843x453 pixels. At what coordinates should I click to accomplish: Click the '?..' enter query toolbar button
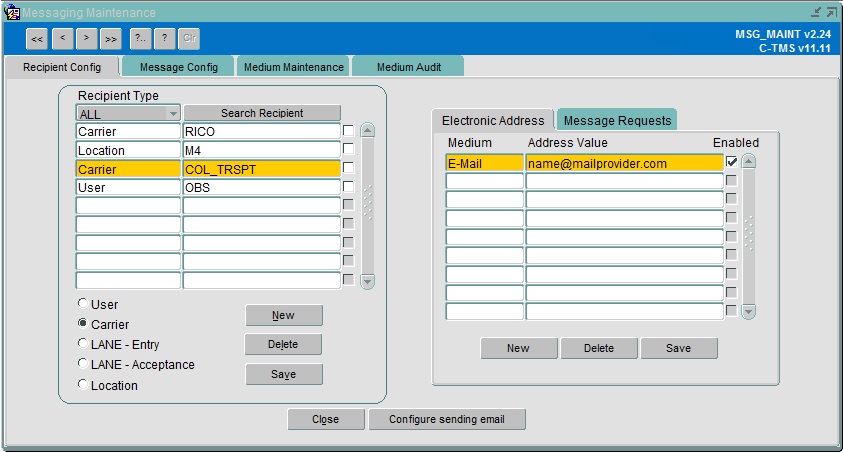click(140, 39)
